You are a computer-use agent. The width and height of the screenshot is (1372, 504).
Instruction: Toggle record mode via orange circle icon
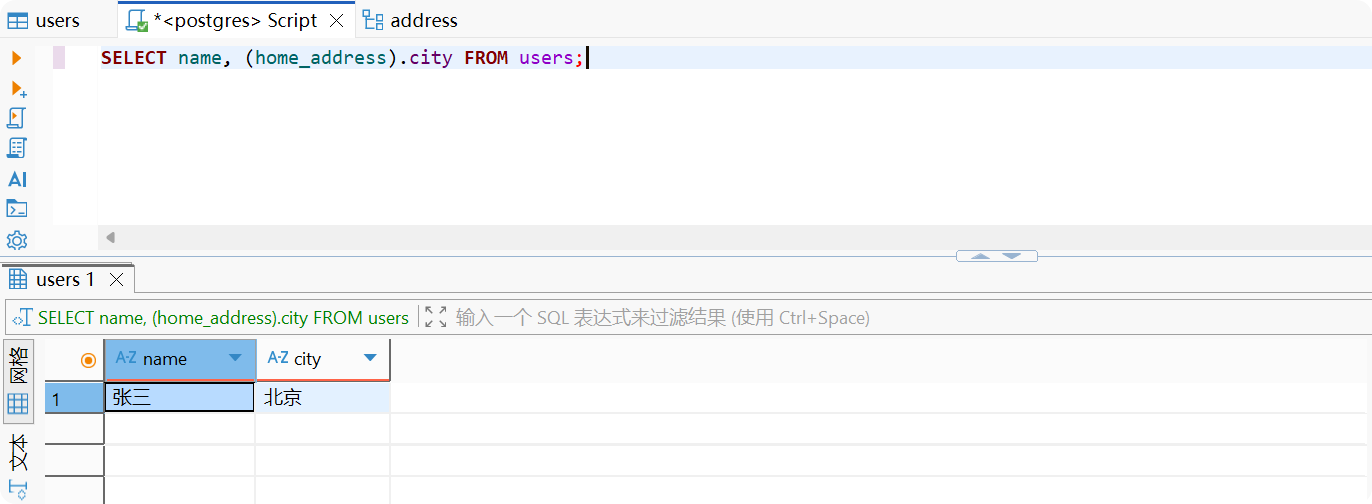pyautogui.click(x=88, y=359)
